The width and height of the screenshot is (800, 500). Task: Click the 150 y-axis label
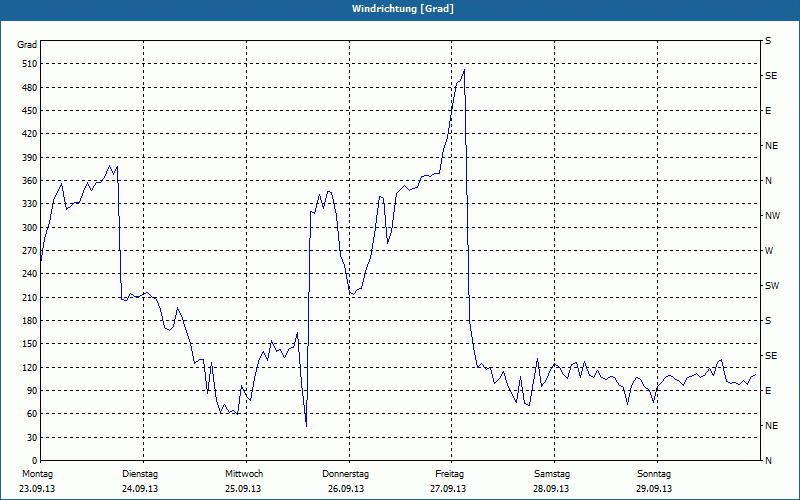coord(30,344)
